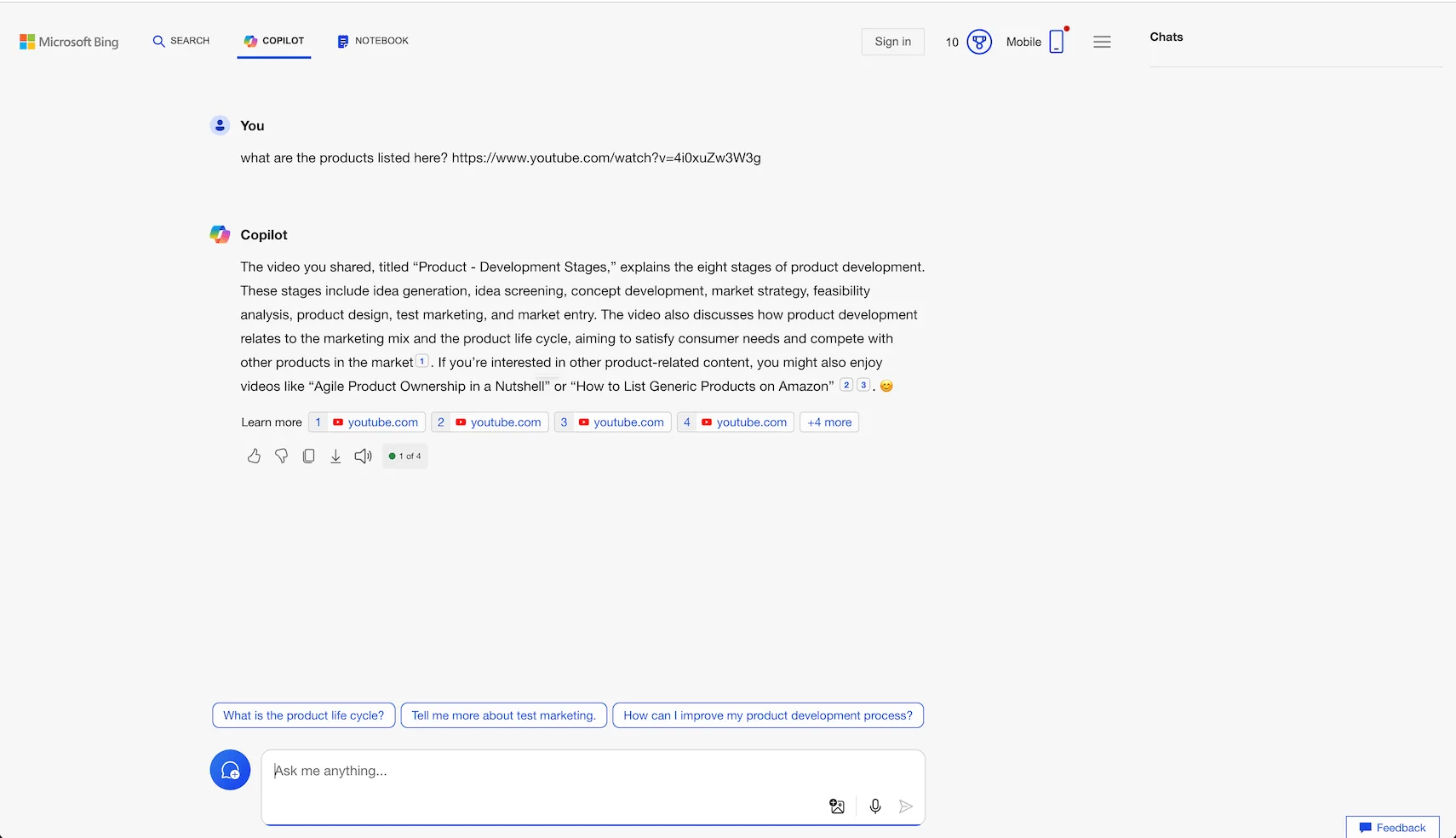The image size is (1456, 838).
Task: Click the Sign in button
Action: coord(892,42)
